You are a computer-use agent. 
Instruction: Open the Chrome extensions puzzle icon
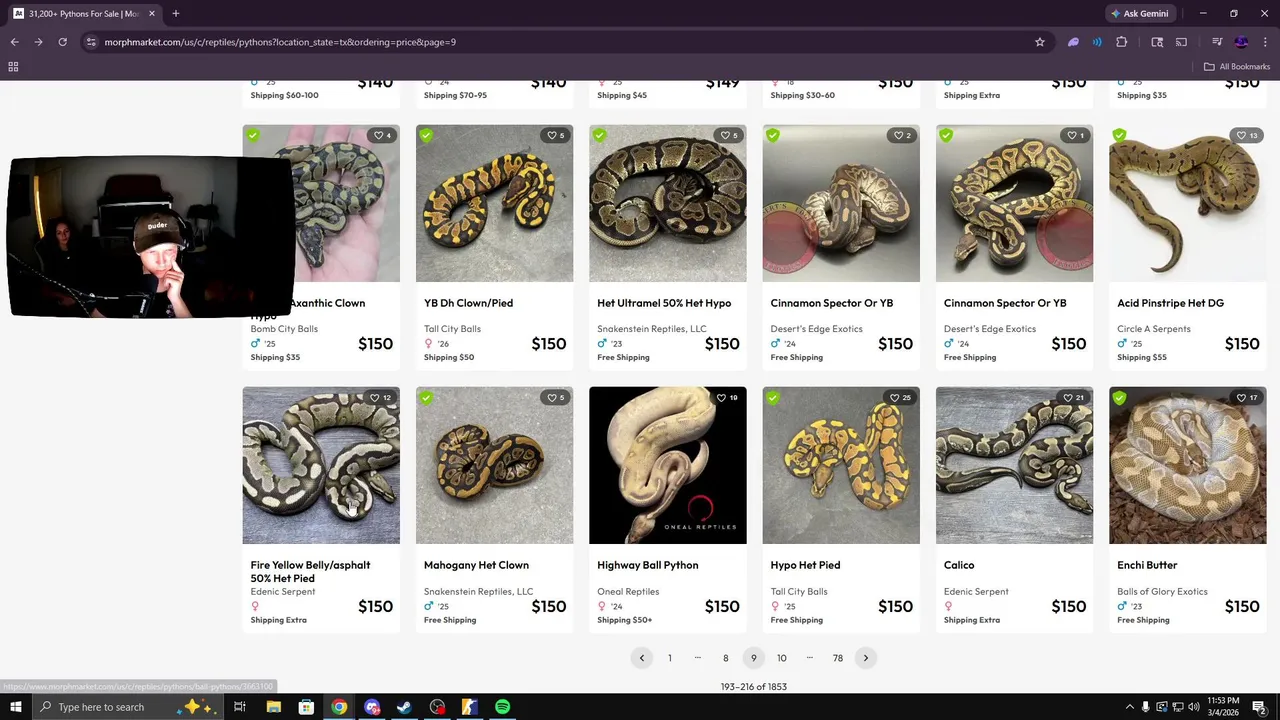(x=1121, y=42)
